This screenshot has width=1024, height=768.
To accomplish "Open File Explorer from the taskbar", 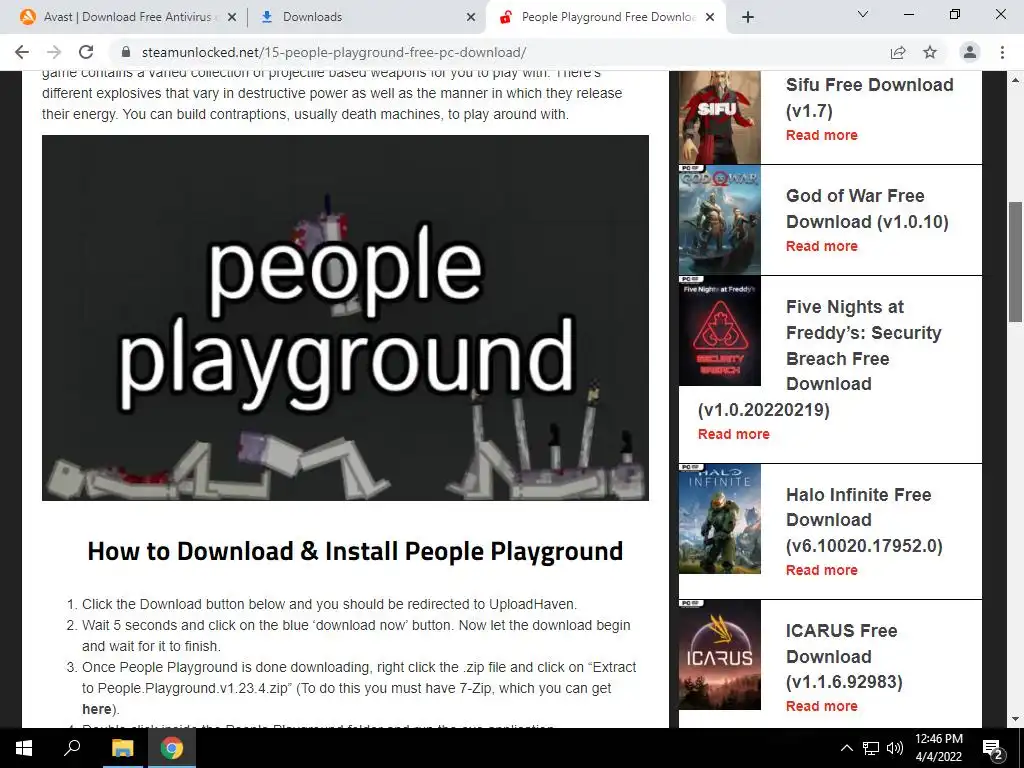I will [x=122, y=748].
